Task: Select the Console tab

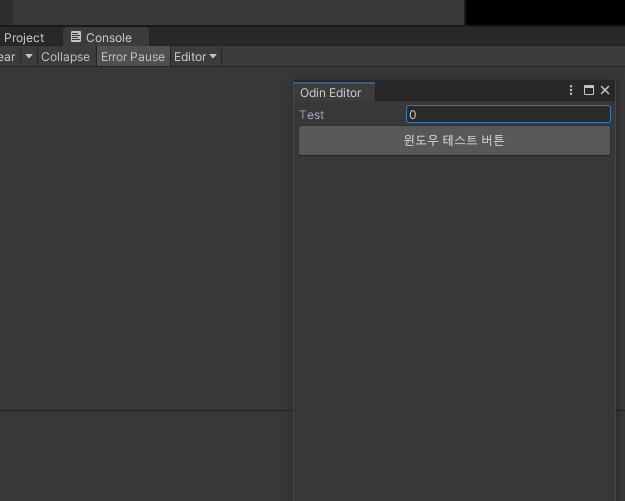Action: click(x=106, y=37)
